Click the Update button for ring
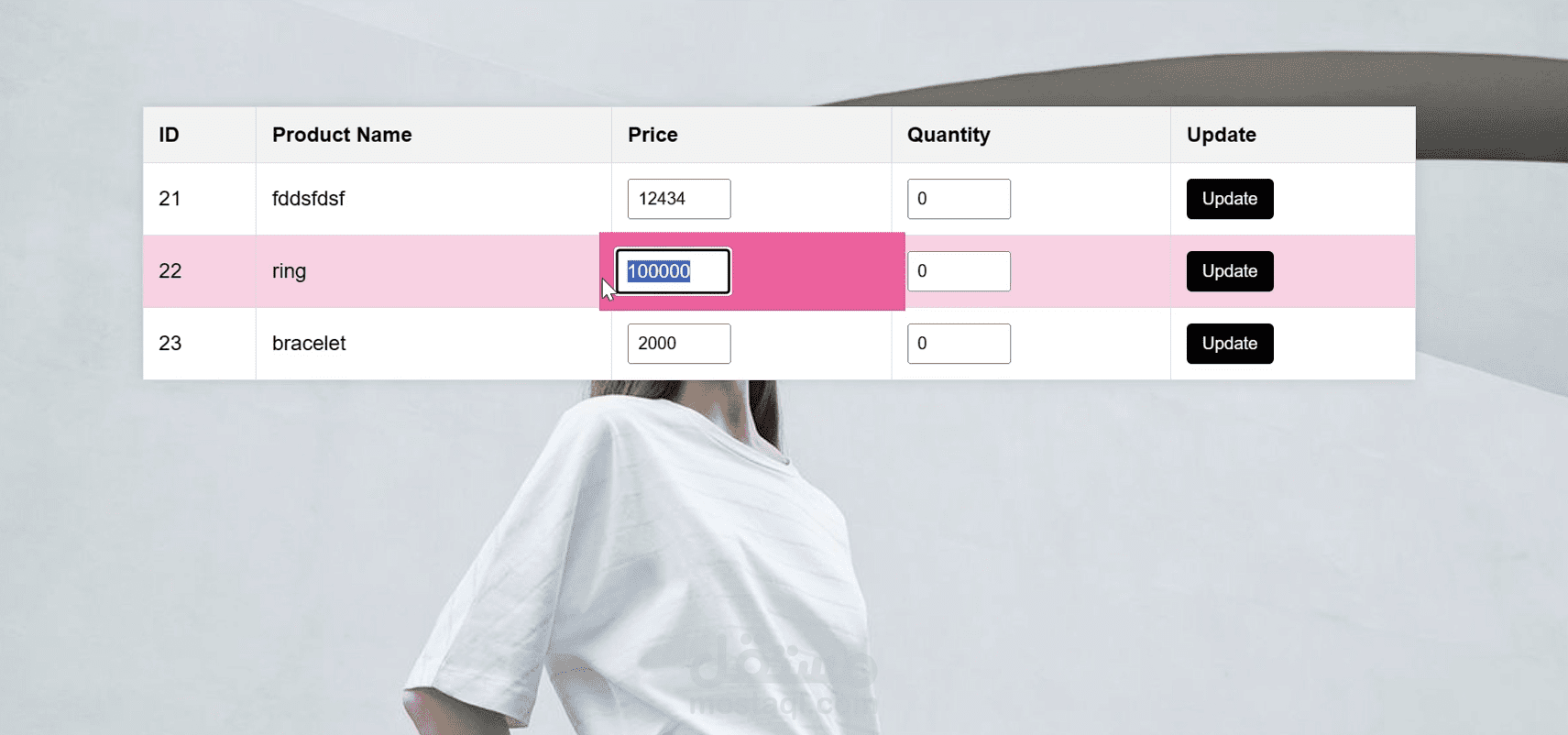1568x735 pixels. (1230, 271)
